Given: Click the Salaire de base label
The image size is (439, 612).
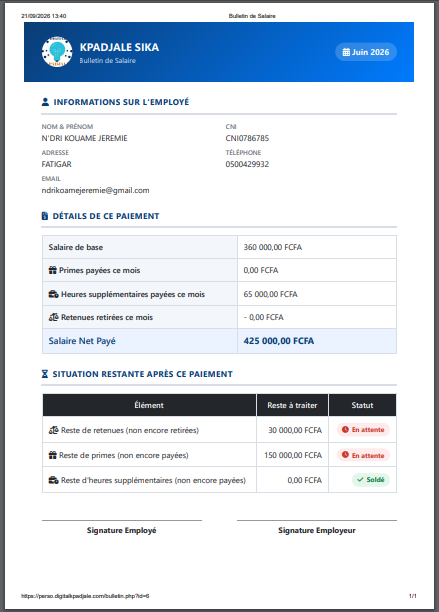Looking at the screenshot, I should (x=76, y=247).
